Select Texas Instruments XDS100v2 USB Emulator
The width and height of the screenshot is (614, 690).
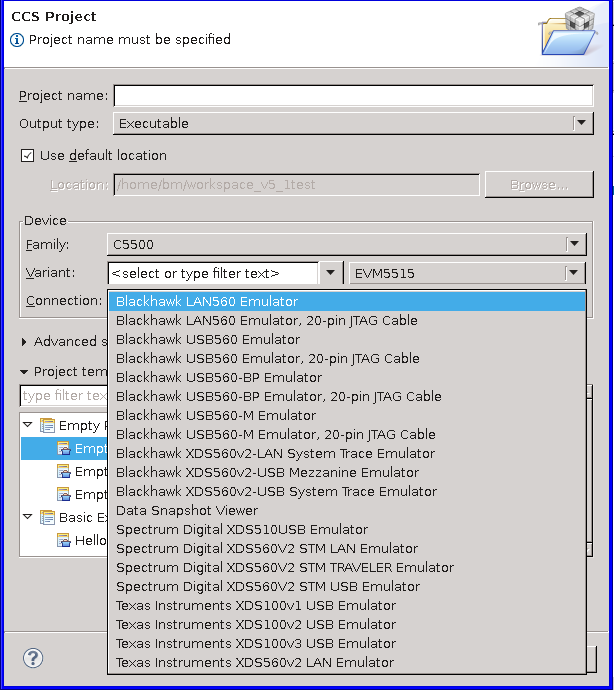click(347, 624)
